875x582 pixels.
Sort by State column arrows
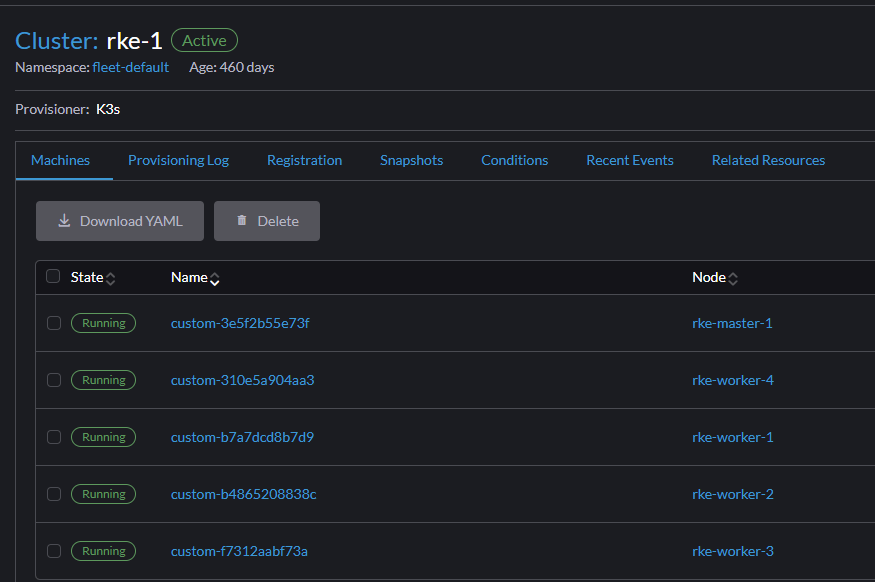[111, 278]
